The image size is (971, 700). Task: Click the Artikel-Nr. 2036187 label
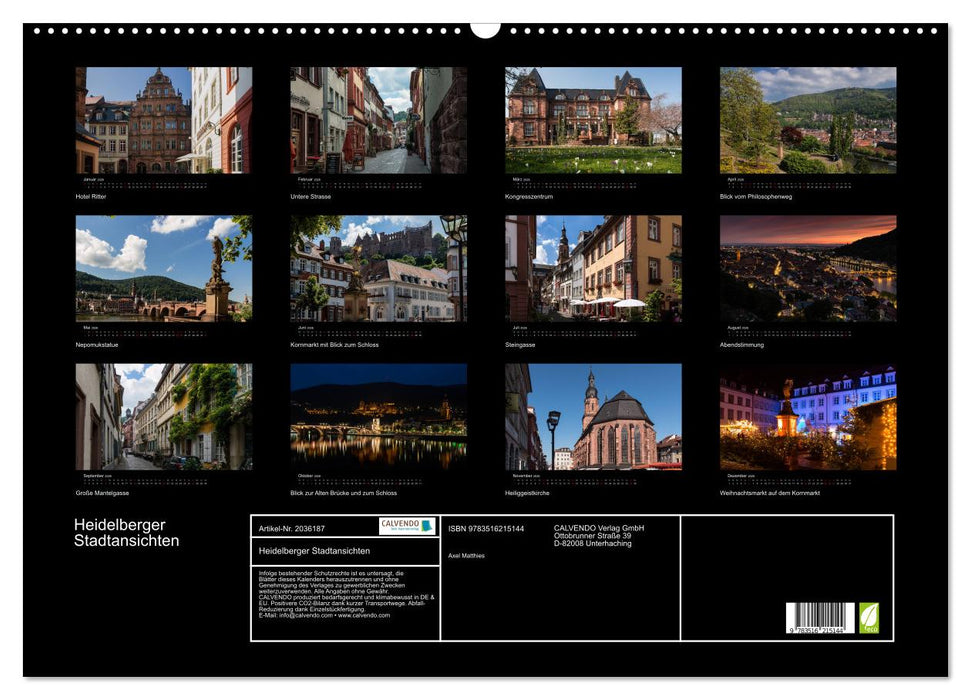(291, 528)
